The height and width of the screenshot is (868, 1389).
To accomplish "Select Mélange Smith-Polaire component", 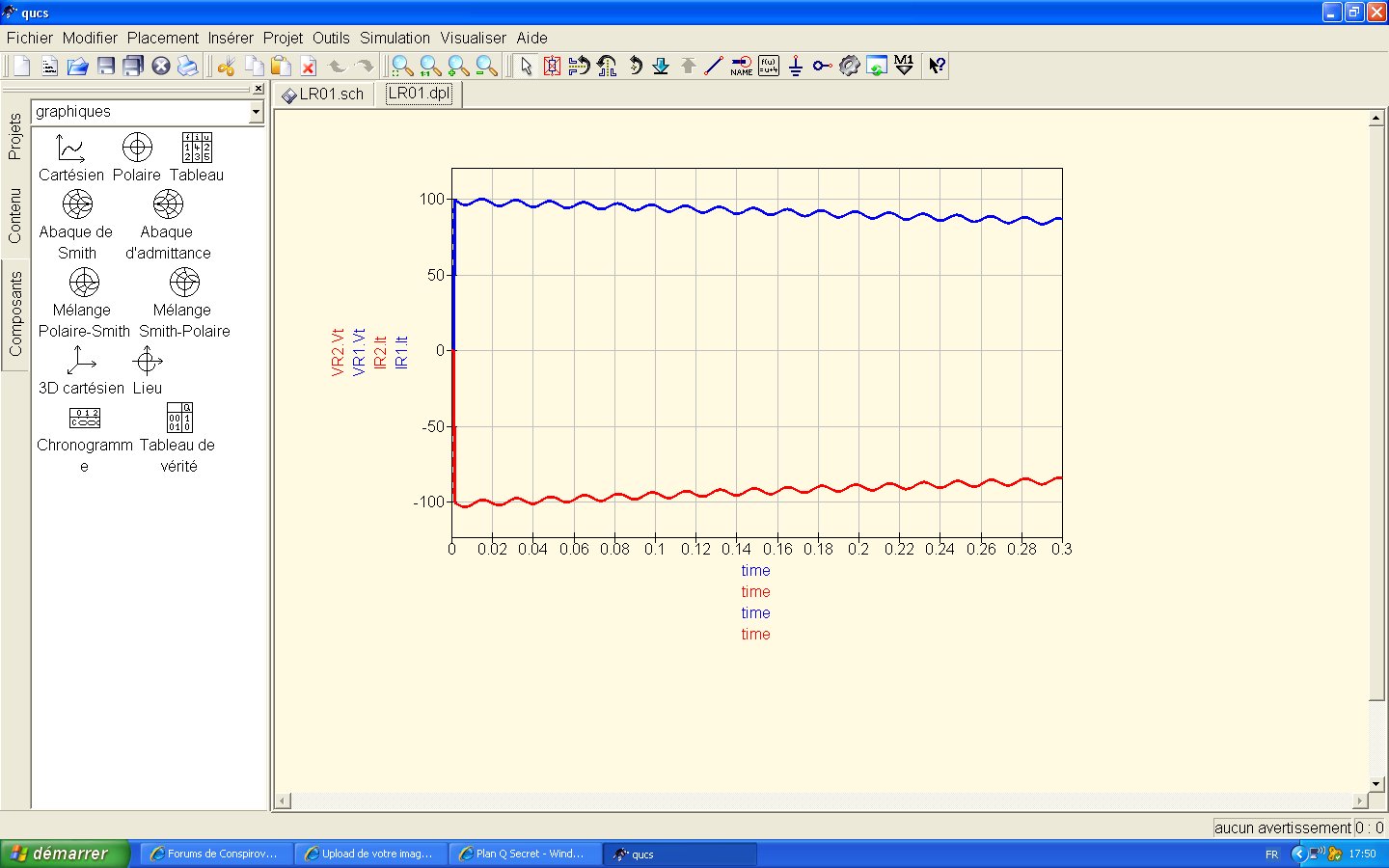I will pos(184,303).
